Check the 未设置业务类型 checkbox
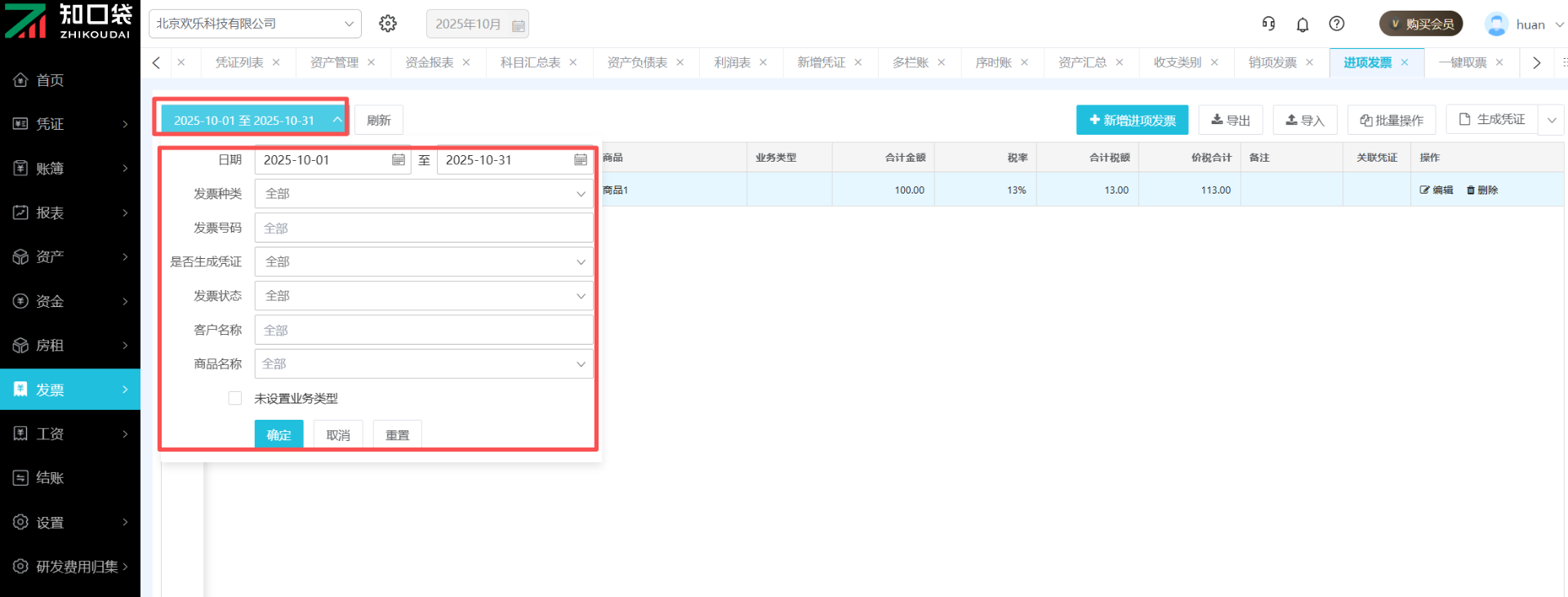 [235, 399]
